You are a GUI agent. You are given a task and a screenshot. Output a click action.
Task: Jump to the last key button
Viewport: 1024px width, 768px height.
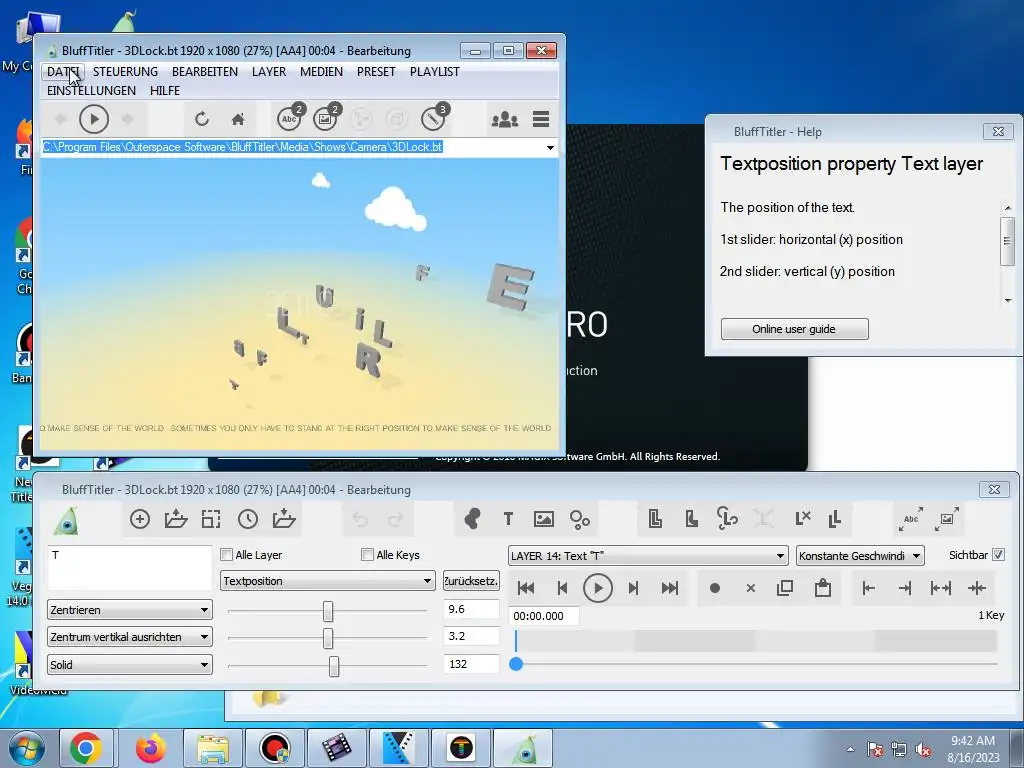pos(669,588)
